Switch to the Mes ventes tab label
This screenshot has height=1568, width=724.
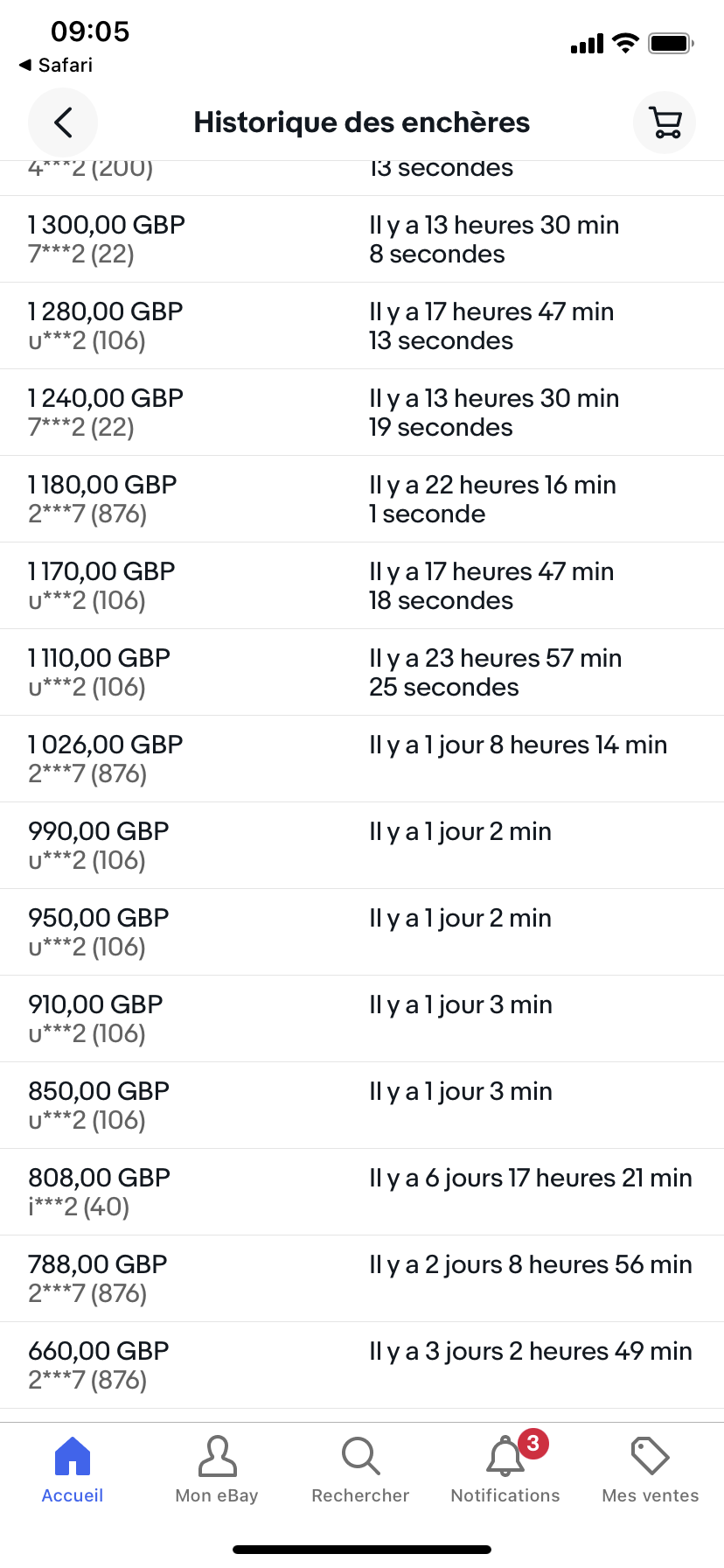(651, 1495)
